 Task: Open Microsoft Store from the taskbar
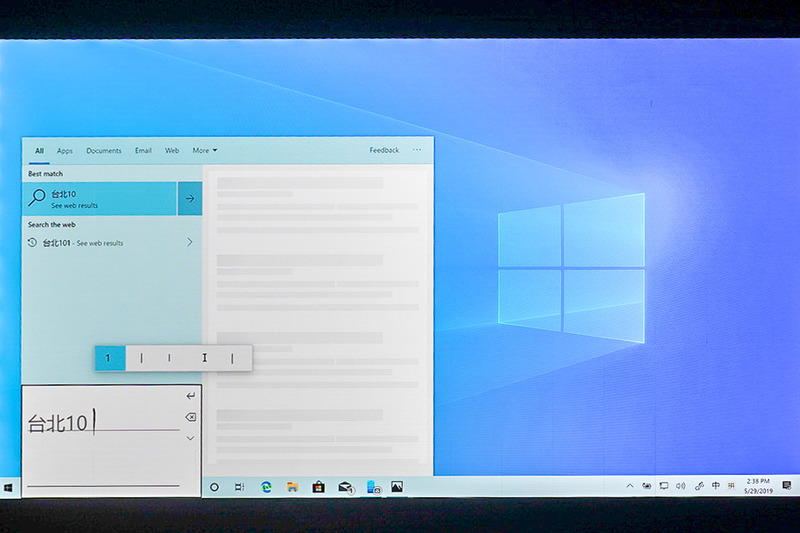click(x=318, y=487)
